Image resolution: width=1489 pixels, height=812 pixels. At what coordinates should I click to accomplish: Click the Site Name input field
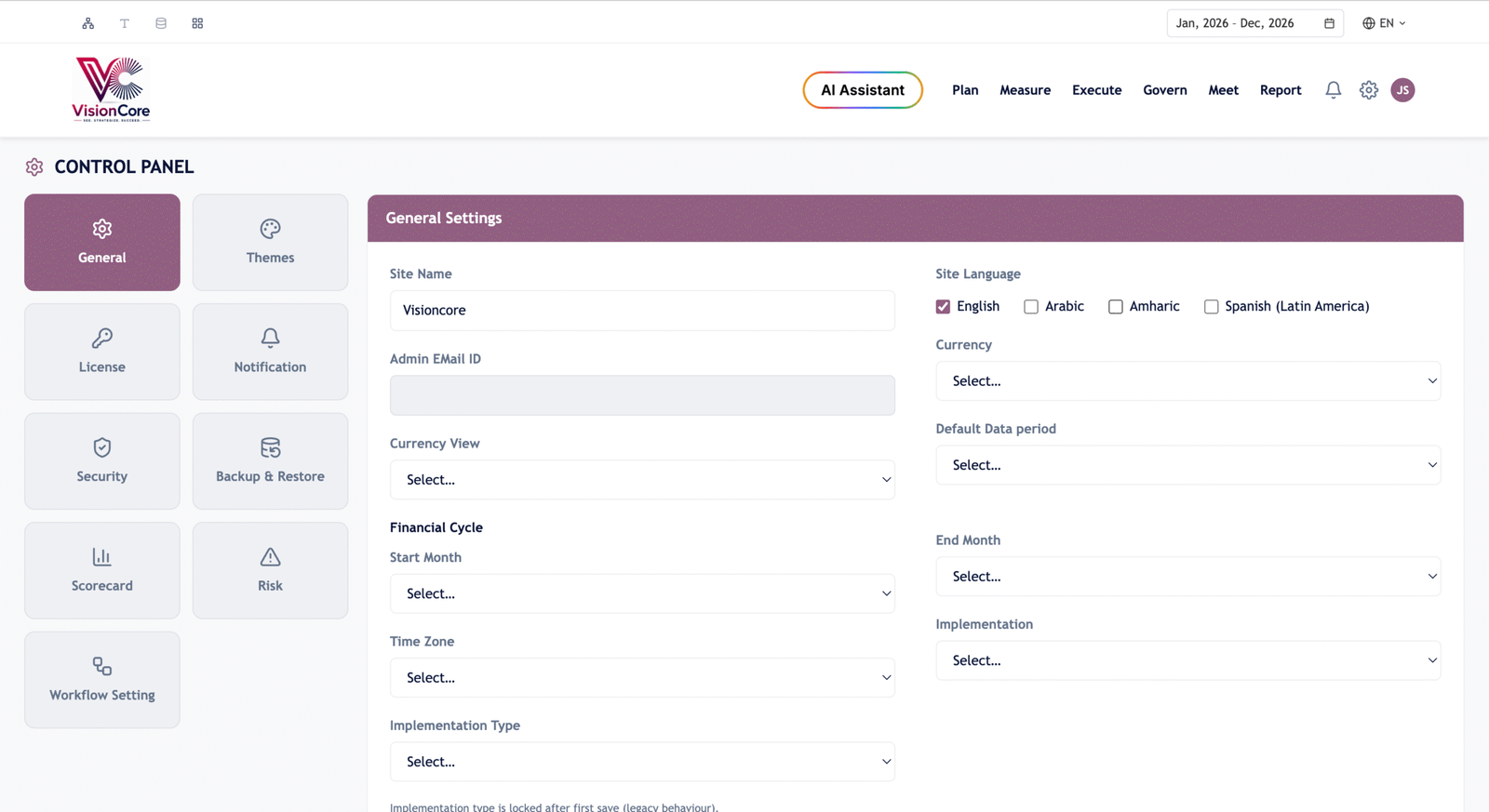[x=642, y=311]
